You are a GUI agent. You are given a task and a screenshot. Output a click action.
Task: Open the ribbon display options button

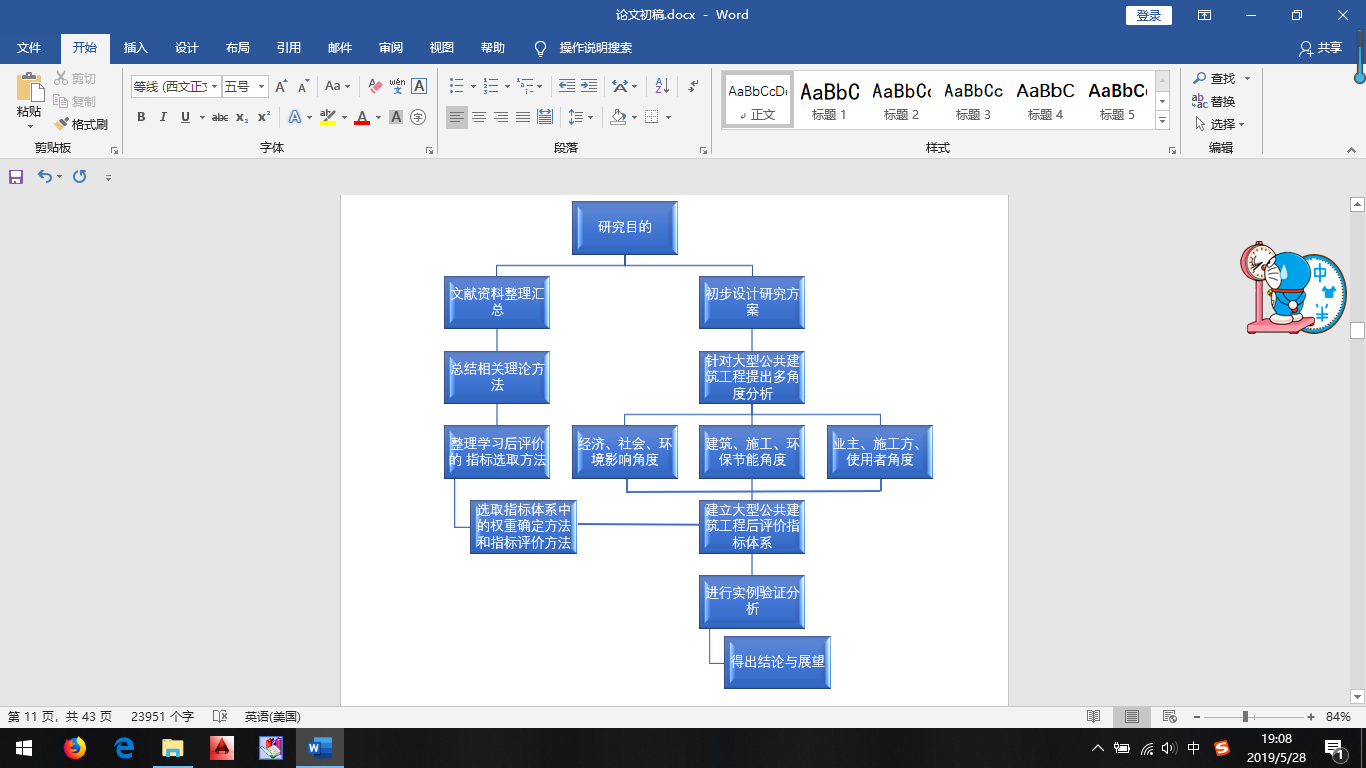[1205, 15]
